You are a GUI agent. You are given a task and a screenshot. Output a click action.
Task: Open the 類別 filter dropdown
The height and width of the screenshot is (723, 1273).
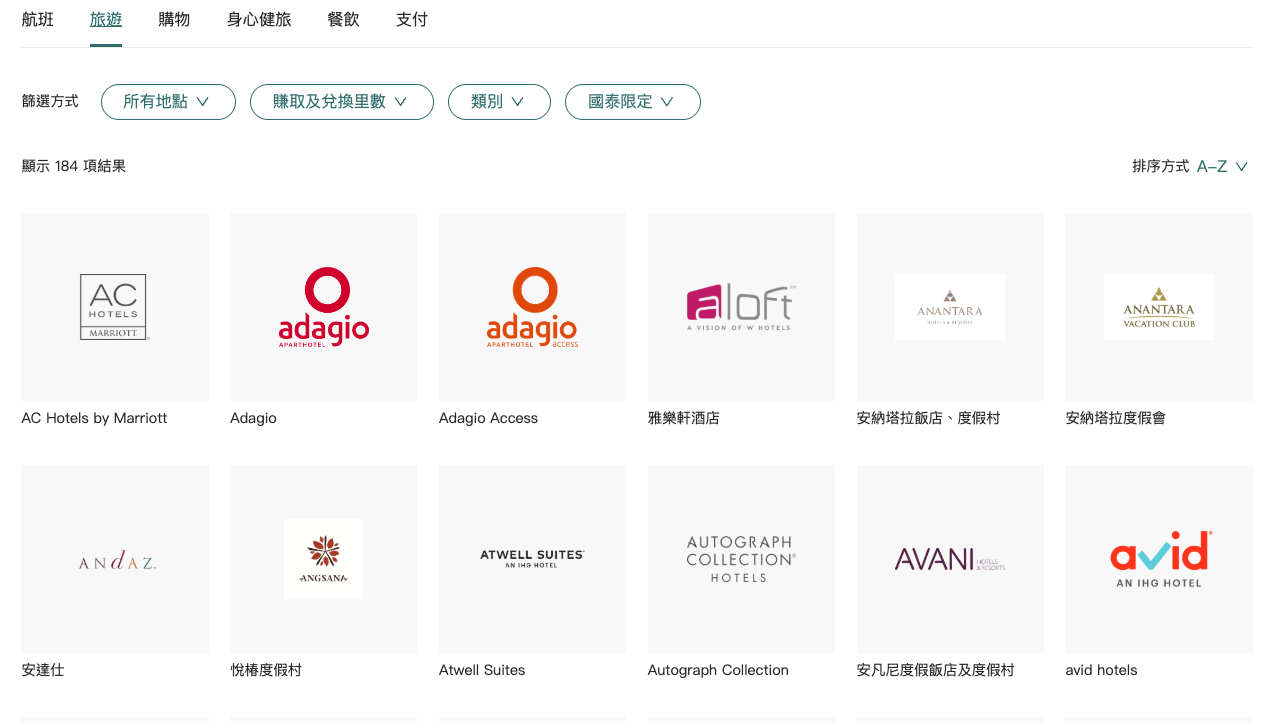(499, 102)
